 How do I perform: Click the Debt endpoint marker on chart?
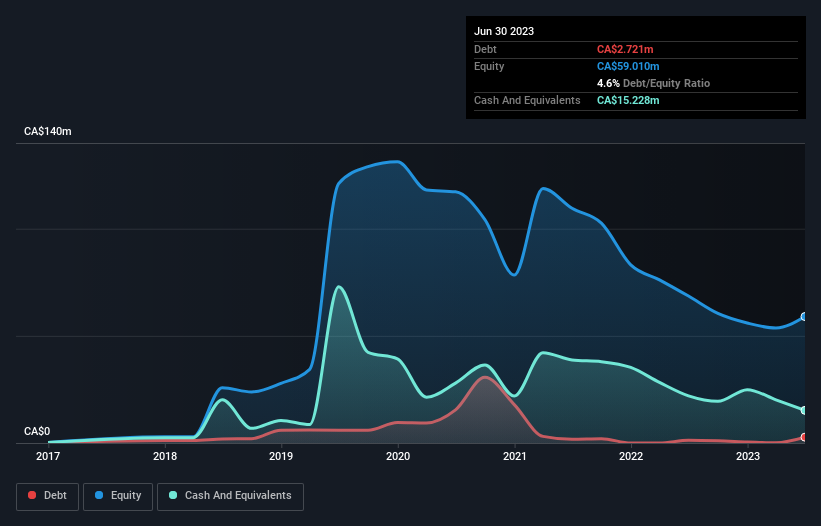click(x=804, y=437)
